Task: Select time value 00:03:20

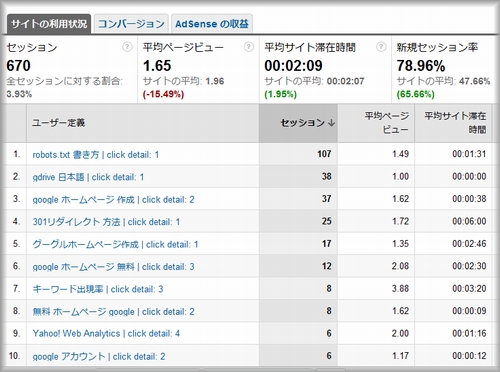Action: coord(469,288)
